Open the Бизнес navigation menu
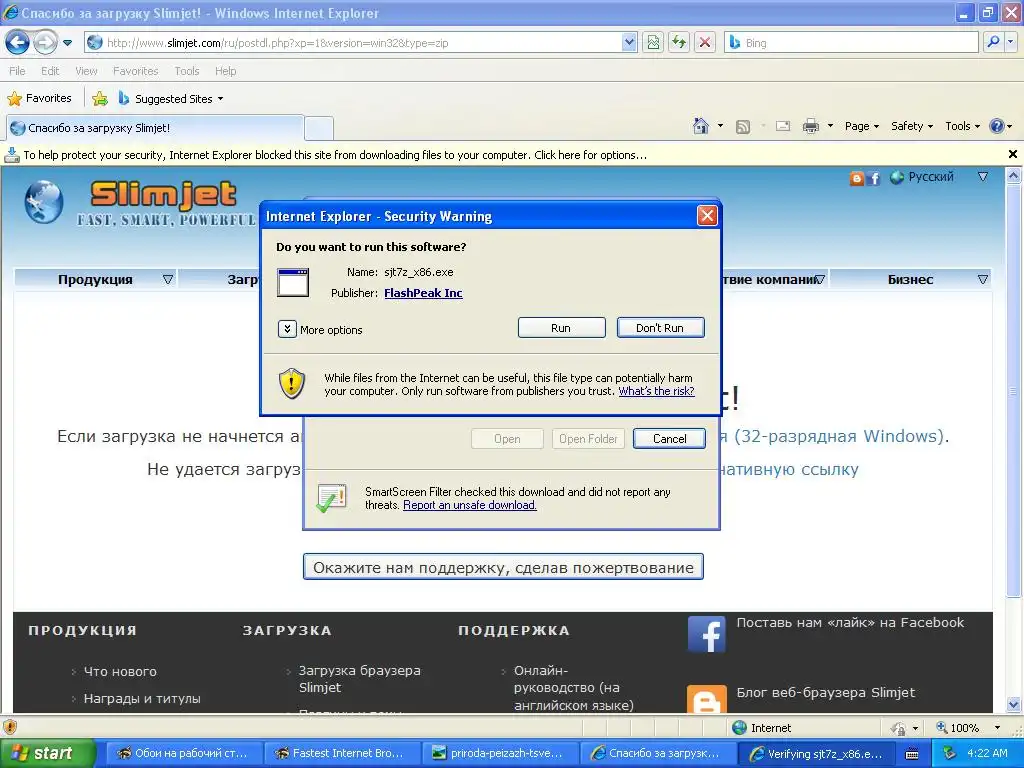This screenshot has height=768, width=1024. coord(910,280)
